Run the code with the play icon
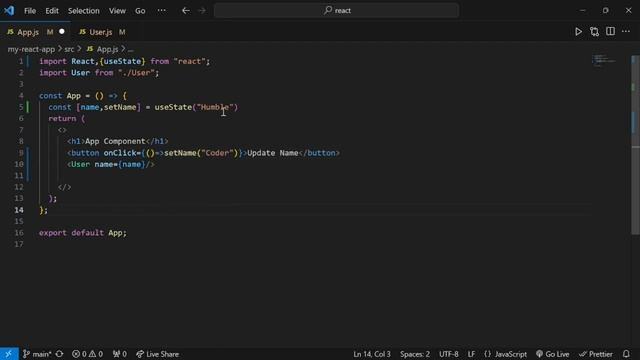The width and height of the screenshot is (640, 360). [x=578, y=31]
